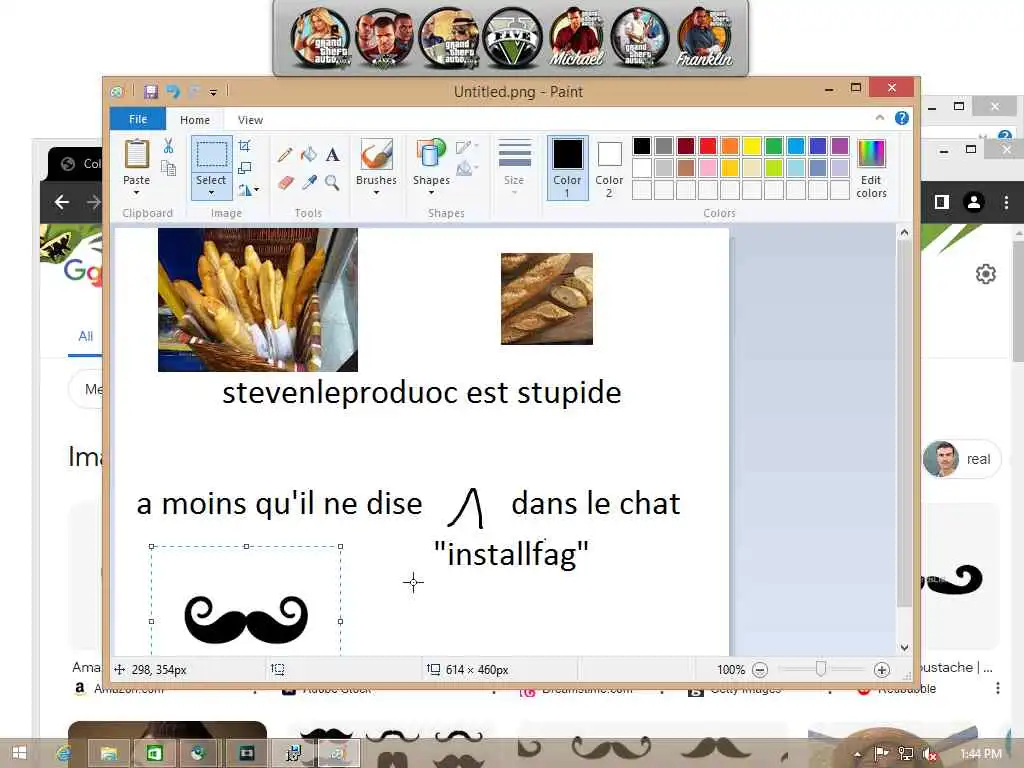Click the Edit colors rainbow icon

[x=871, y=154]
